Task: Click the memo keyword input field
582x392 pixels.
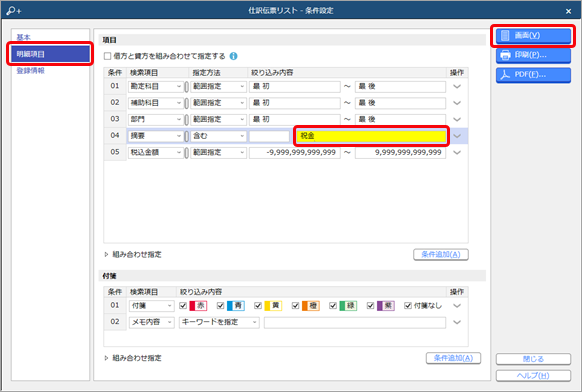Action: point(355,322)
